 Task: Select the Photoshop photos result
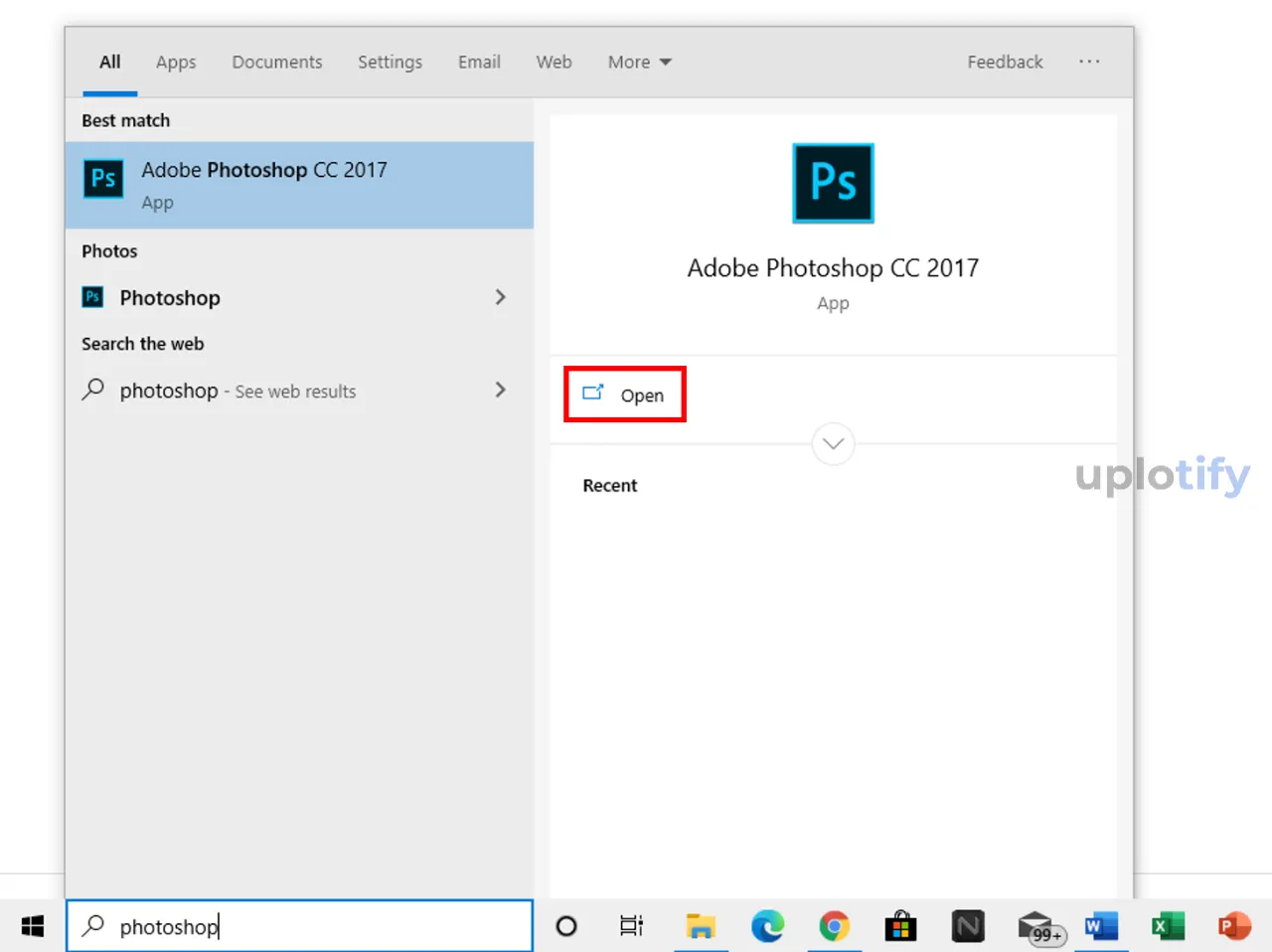pyautogui.click(x=299, y=297)
